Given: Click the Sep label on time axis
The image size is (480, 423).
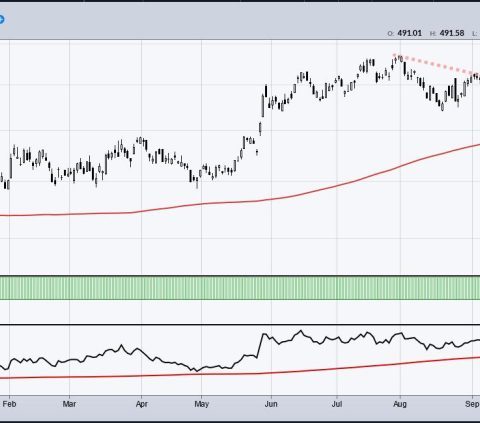Looking at the screenshot, I should (x=472, y=404).
